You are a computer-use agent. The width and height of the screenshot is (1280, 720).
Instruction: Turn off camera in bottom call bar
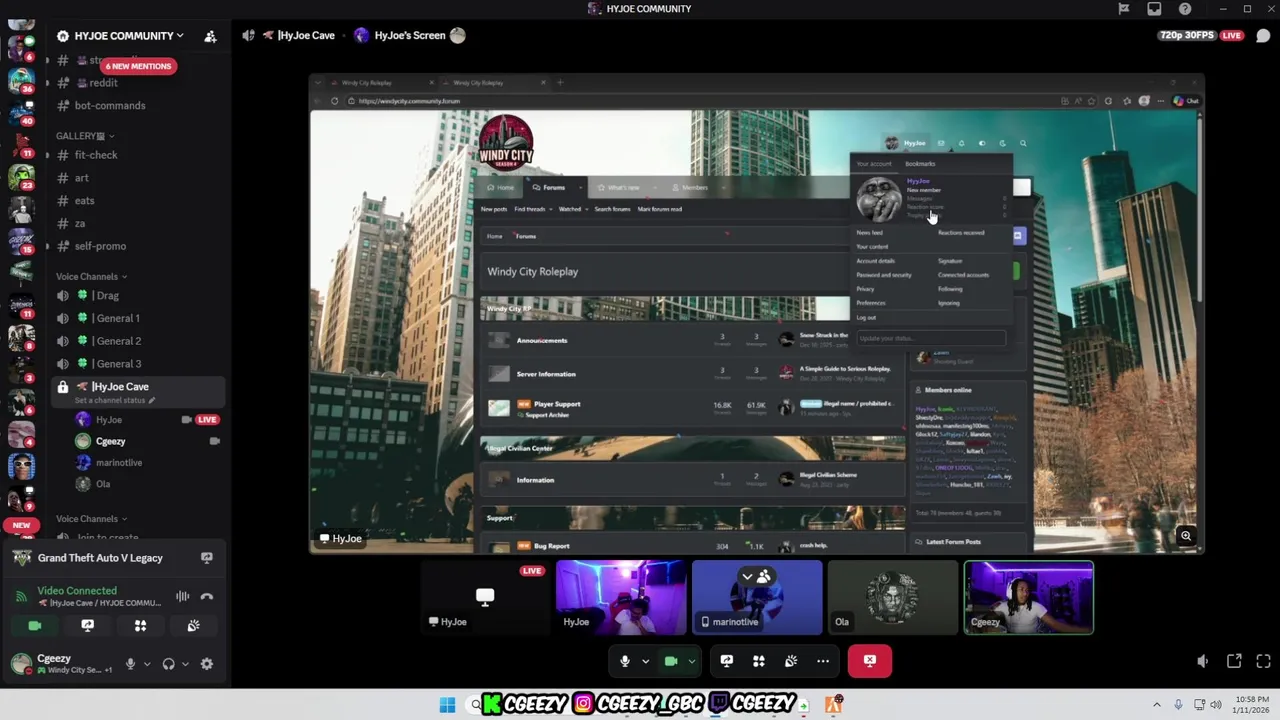671,661
